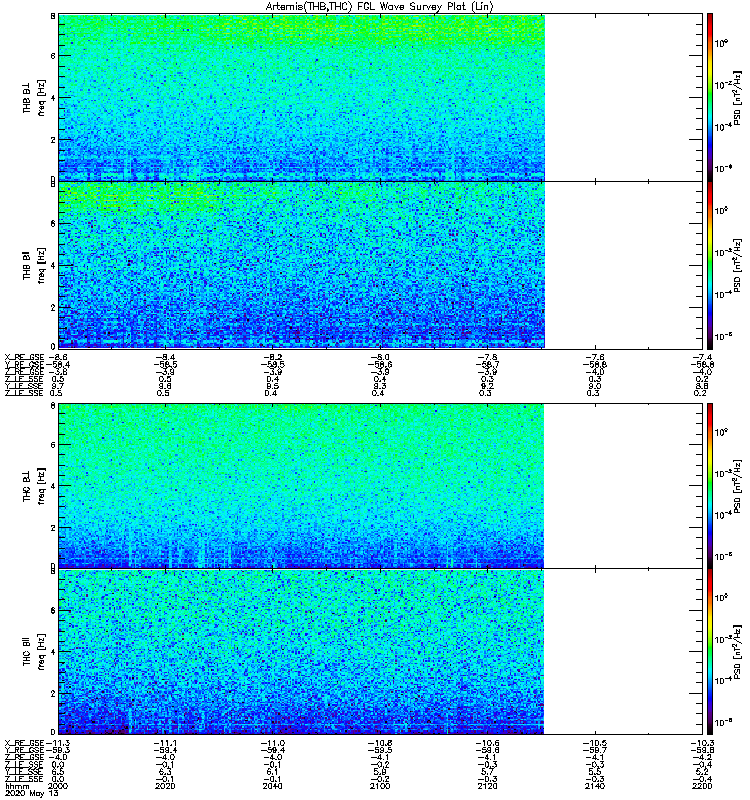This screenshot has width=750, height=800.
Task: Click the '2100' time tick label
Action: [x=380, y=786]
